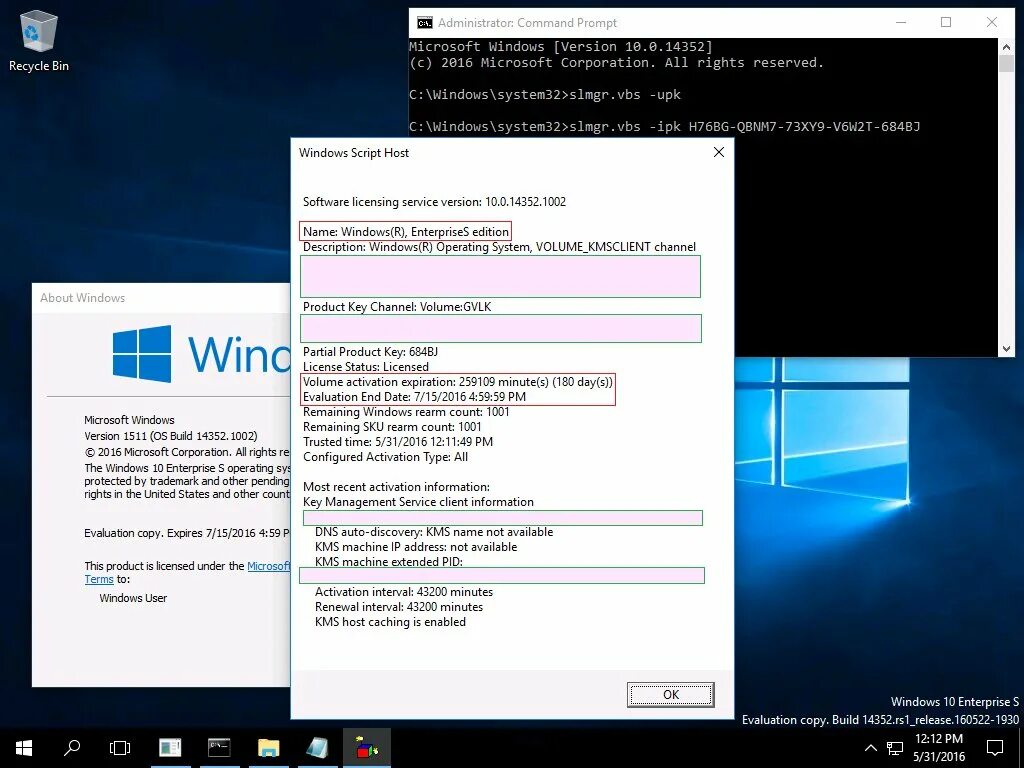Image resolution: width=1024 pixels, height=768 pixels.
Task: Click Command Prompt scrollbar up arrow
Action: pos(1006,46)
